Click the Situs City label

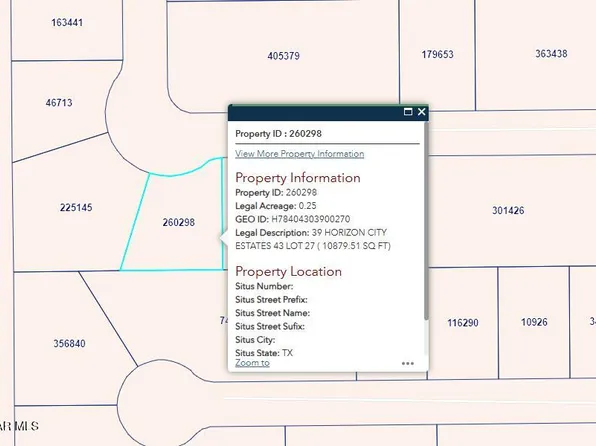tap(255, 340)
